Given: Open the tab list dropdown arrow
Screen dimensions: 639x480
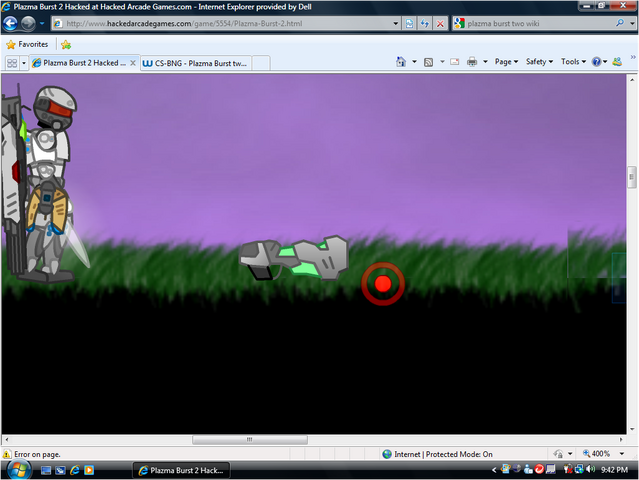Looking at the screenshot, I should pyautogui.click(x=24, y=63).
